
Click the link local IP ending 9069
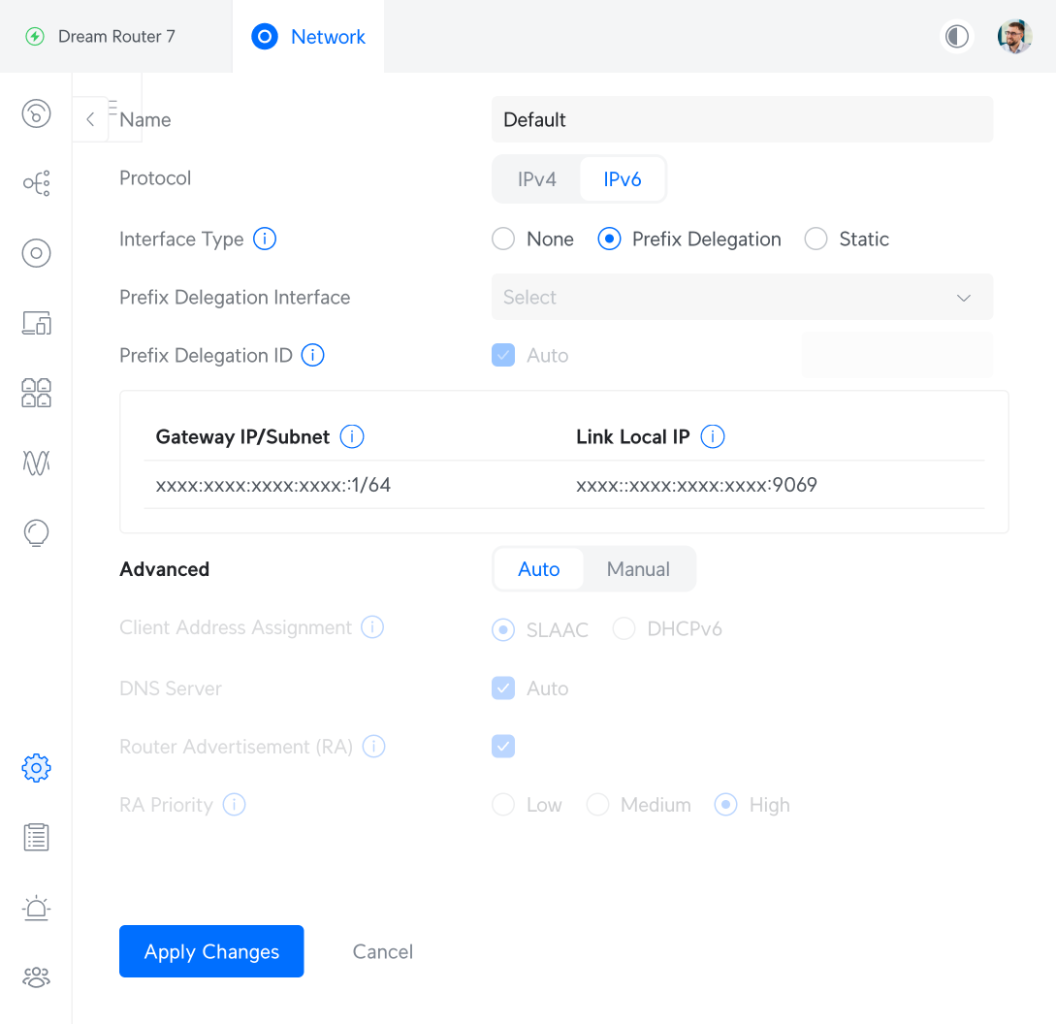(x=696, y=485)
